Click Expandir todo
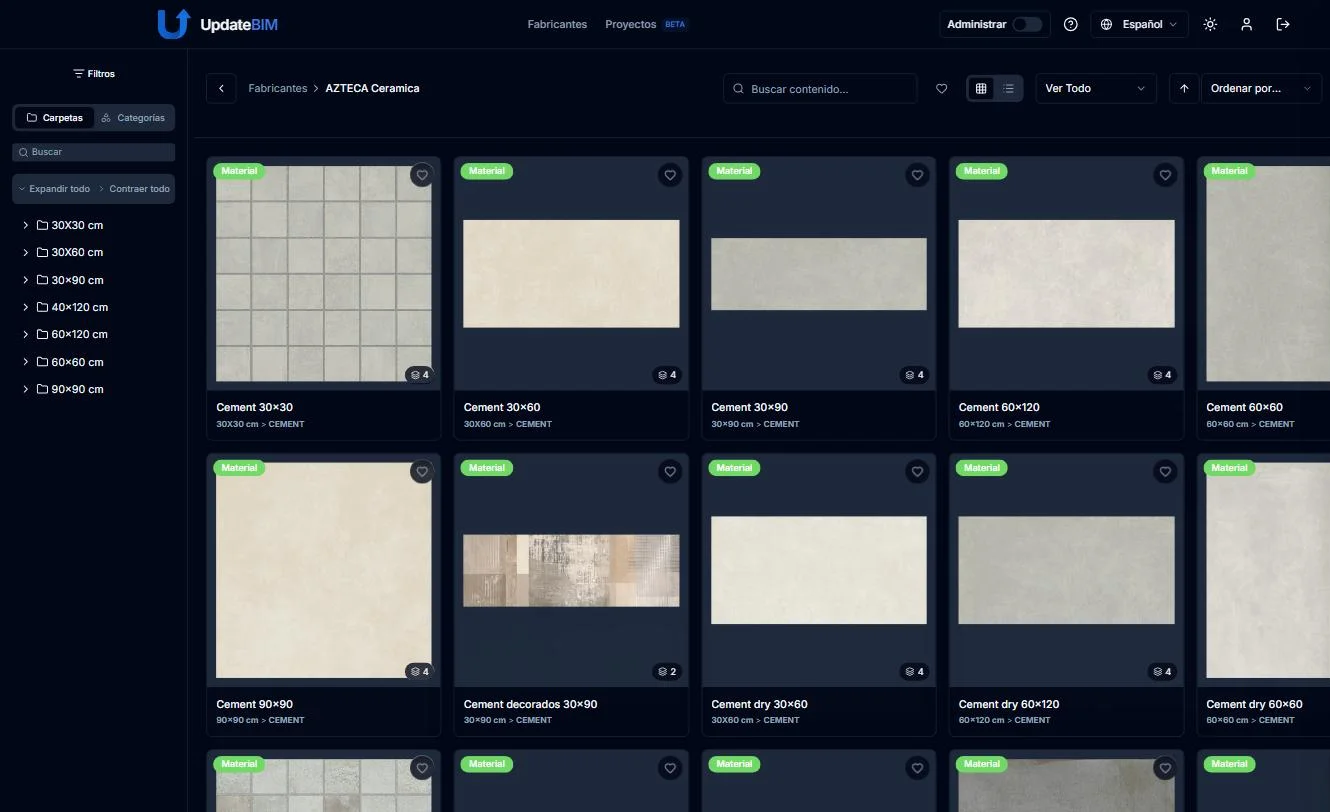The image size is (1330, 812). click(54, 189)
